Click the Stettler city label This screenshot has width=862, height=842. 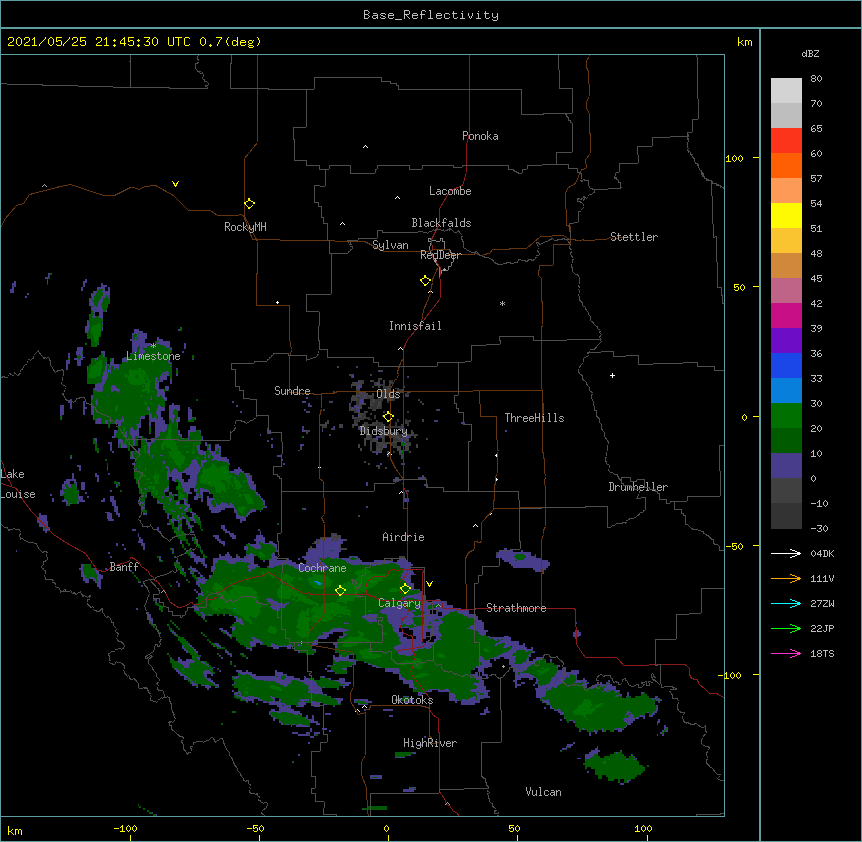[634, 237]
